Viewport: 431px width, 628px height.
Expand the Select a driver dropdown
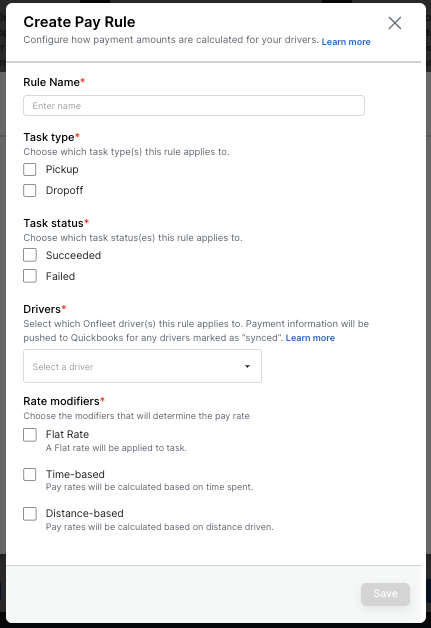pyautogui.click(x=142, y=366)
